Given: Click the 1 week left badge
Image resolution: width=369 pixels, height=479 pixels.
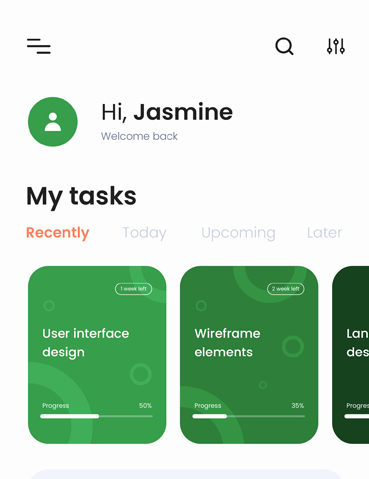Looking at the screenshot, I should point(133,289).
